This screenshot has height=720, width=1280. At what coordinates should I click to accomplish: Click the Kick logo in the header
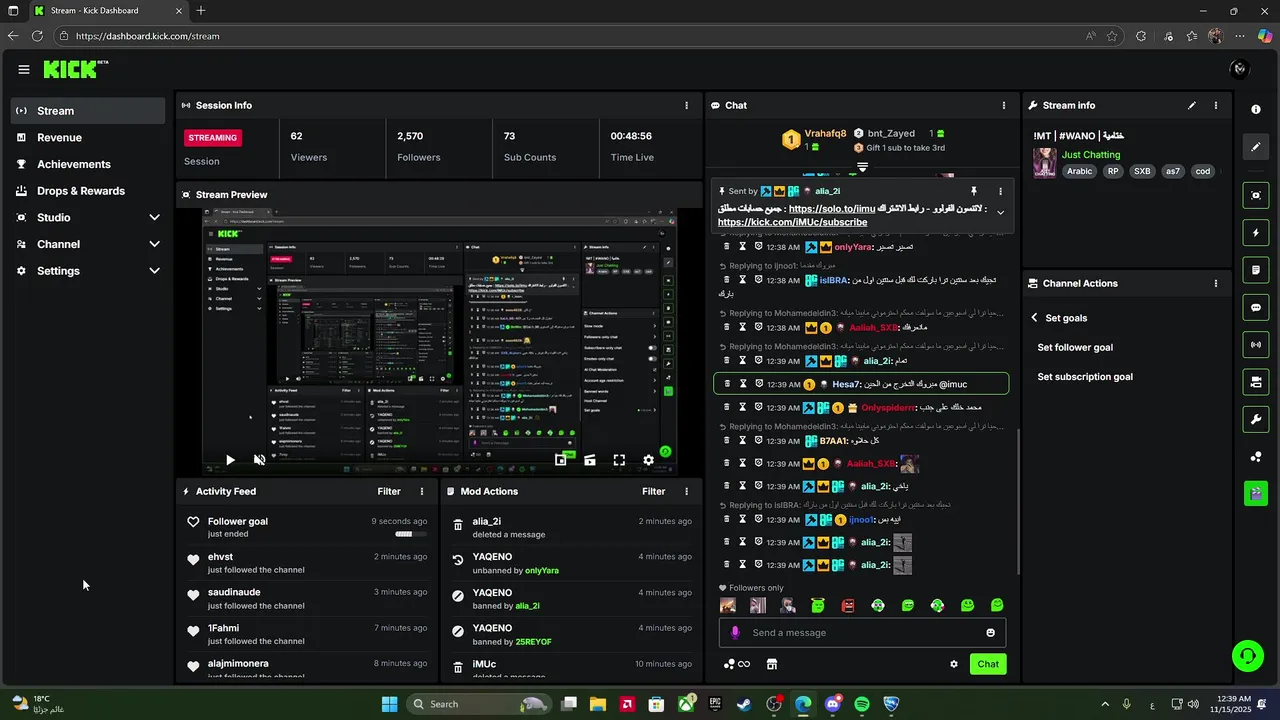pos(75,69)
